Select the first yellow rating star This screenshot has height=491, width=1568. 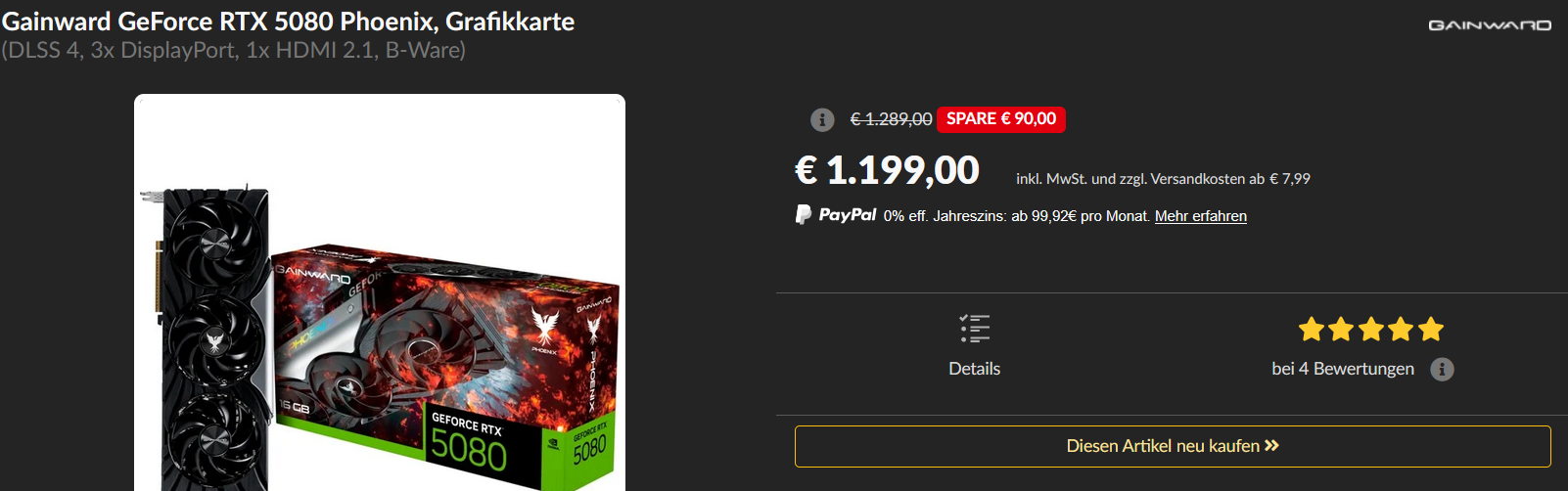pyautogui.click(x=1312, y=330)
